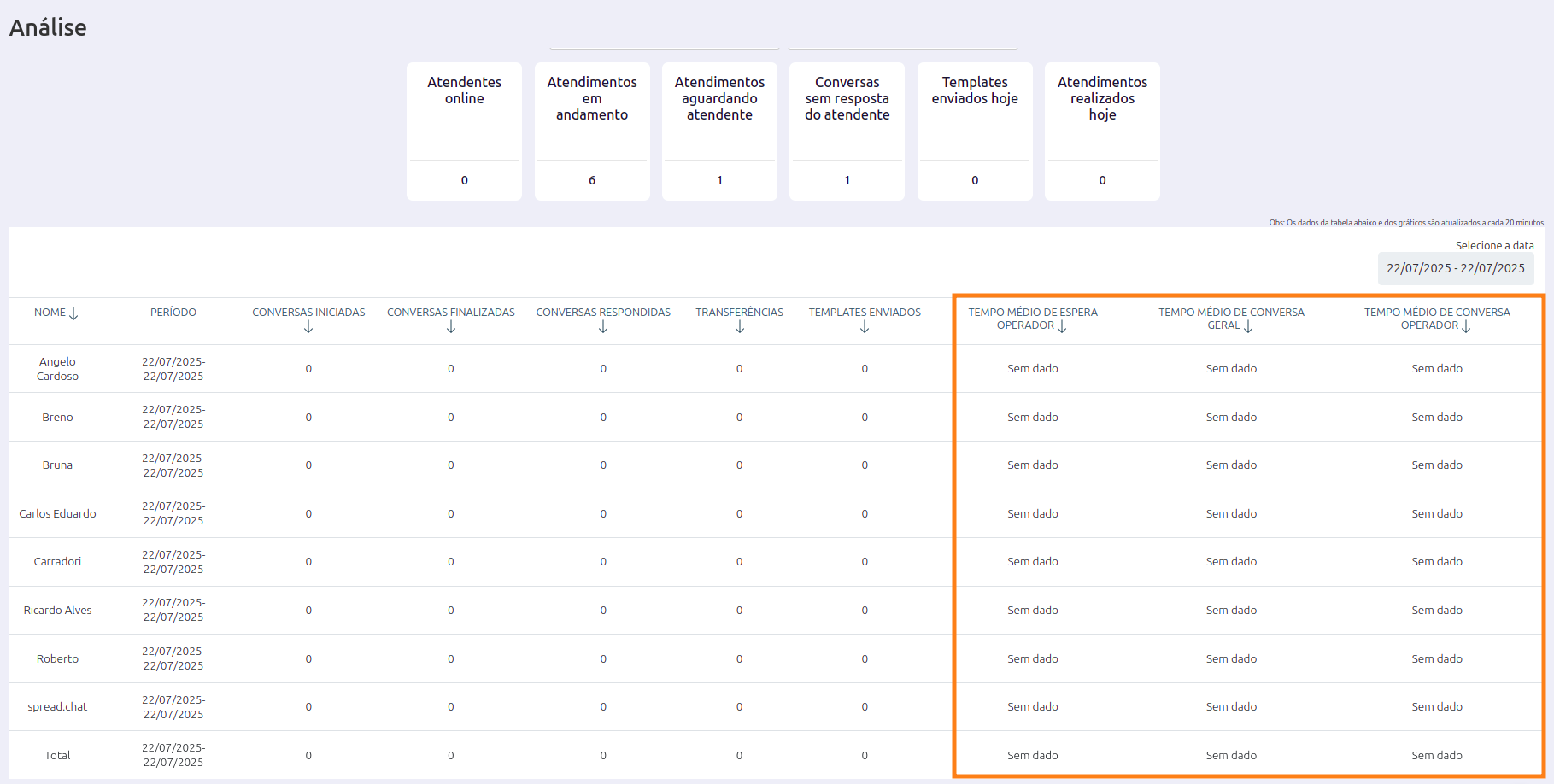
Task: Click the Templates enviados hoje card
Action: [975, 131]
